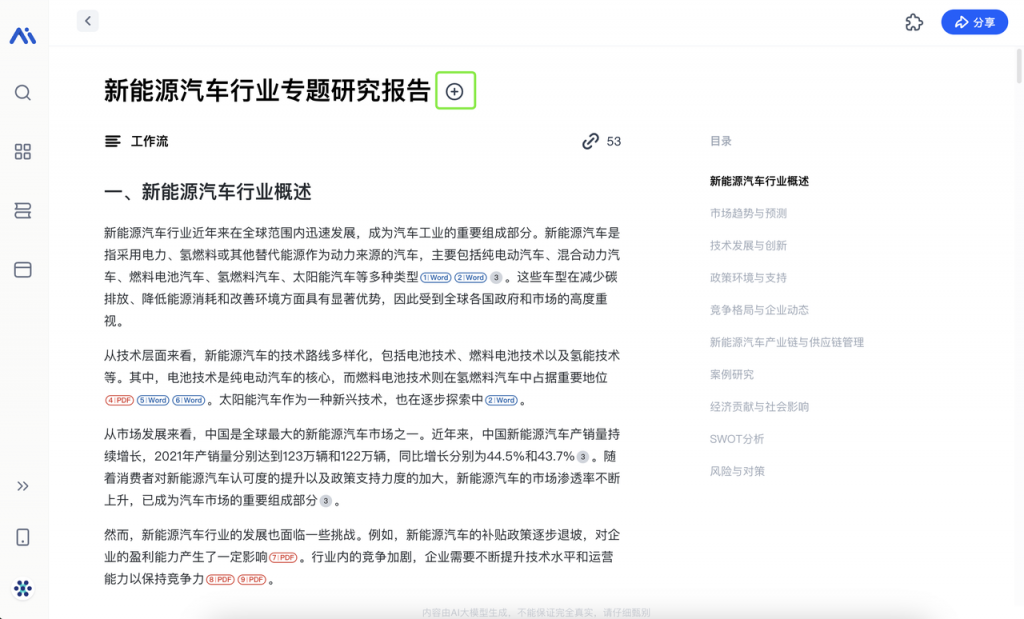The height and width of the screenshot is (619, 1024).
Task: Open citation badge 3 after 43.7%
Action: pos(583,457)
